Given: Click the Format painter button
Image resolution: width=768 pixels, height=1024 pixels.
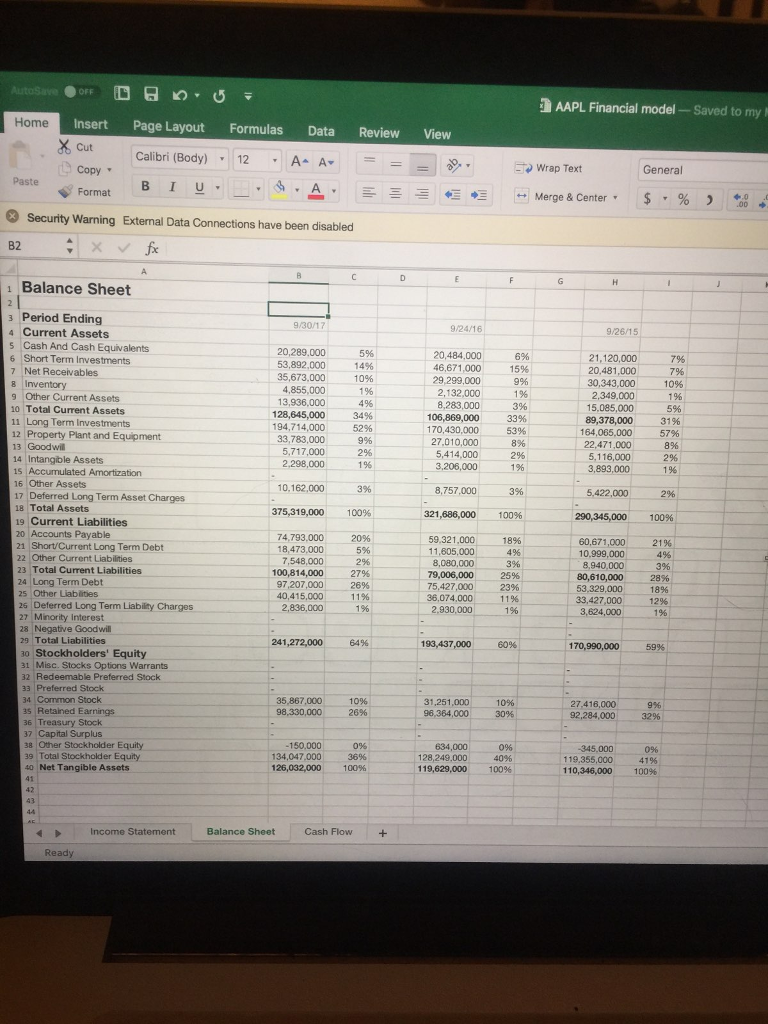Looking at the screenshot, I should (85, 191).
